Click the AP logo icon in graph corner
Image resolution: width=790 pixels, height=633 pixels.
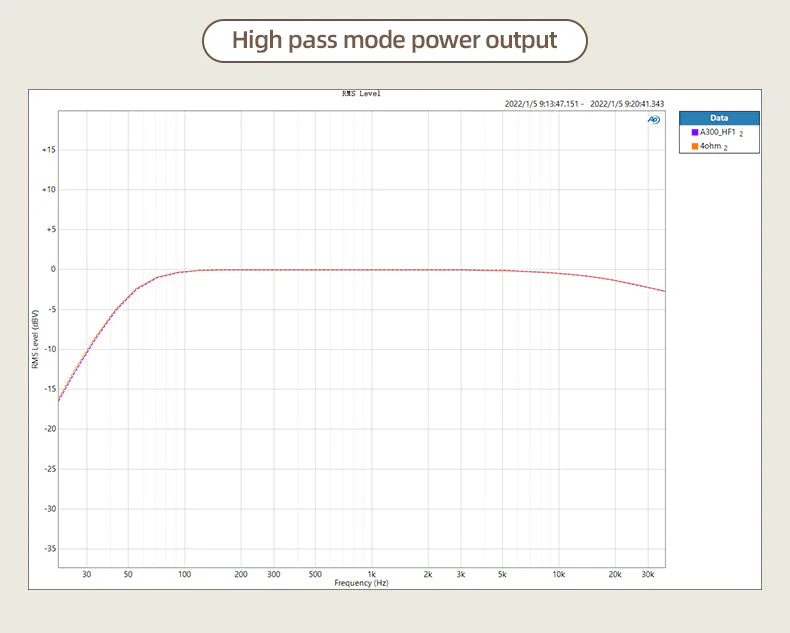tap(653, 120)
